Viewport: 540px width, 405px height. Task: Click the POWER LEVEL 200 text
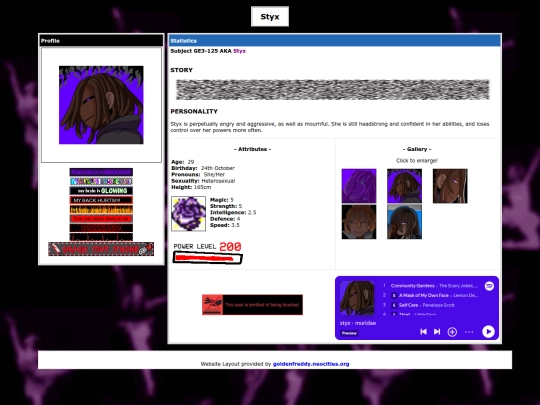(x=208, y=247)
